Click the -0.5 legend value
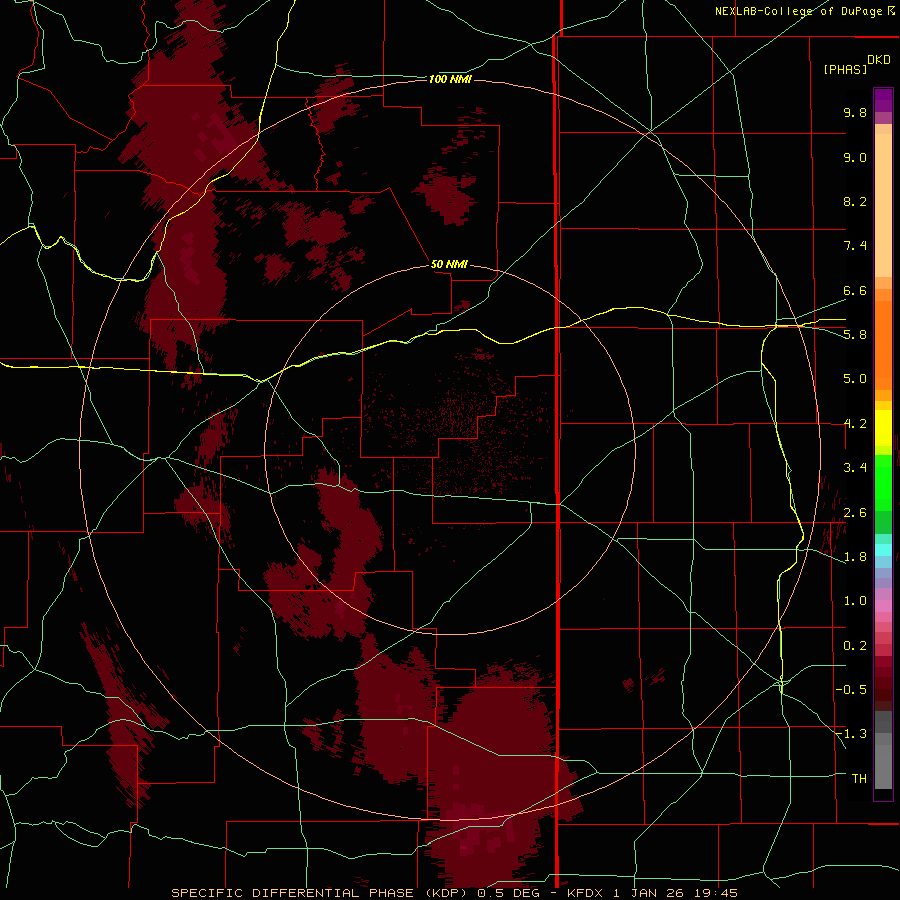The width and height of the screenshot is (900, 900). click(851, 690)
